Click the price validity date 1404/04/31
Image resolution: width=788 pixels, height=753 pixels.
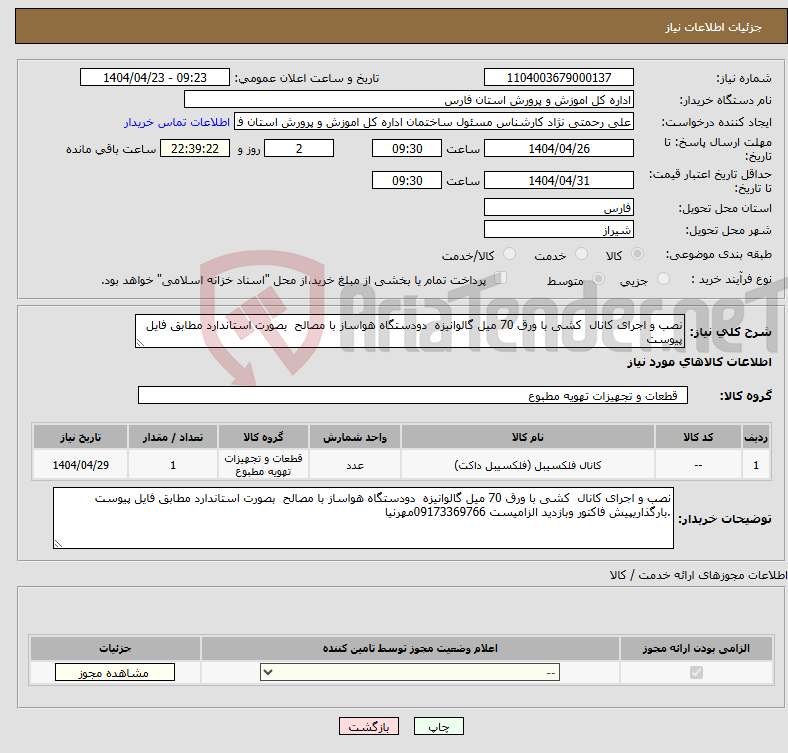[x=558, y=180]
